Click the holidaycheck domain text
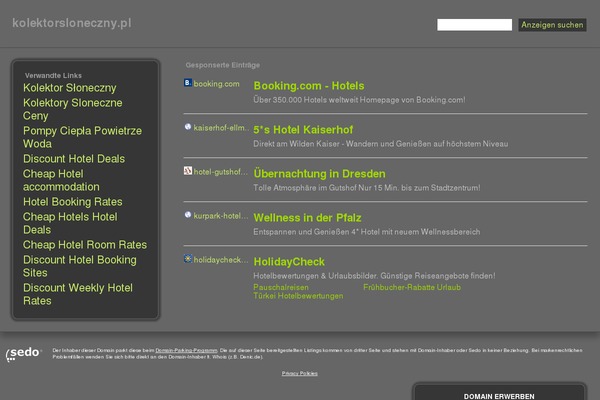600x400 pixels. pos(221,260)
